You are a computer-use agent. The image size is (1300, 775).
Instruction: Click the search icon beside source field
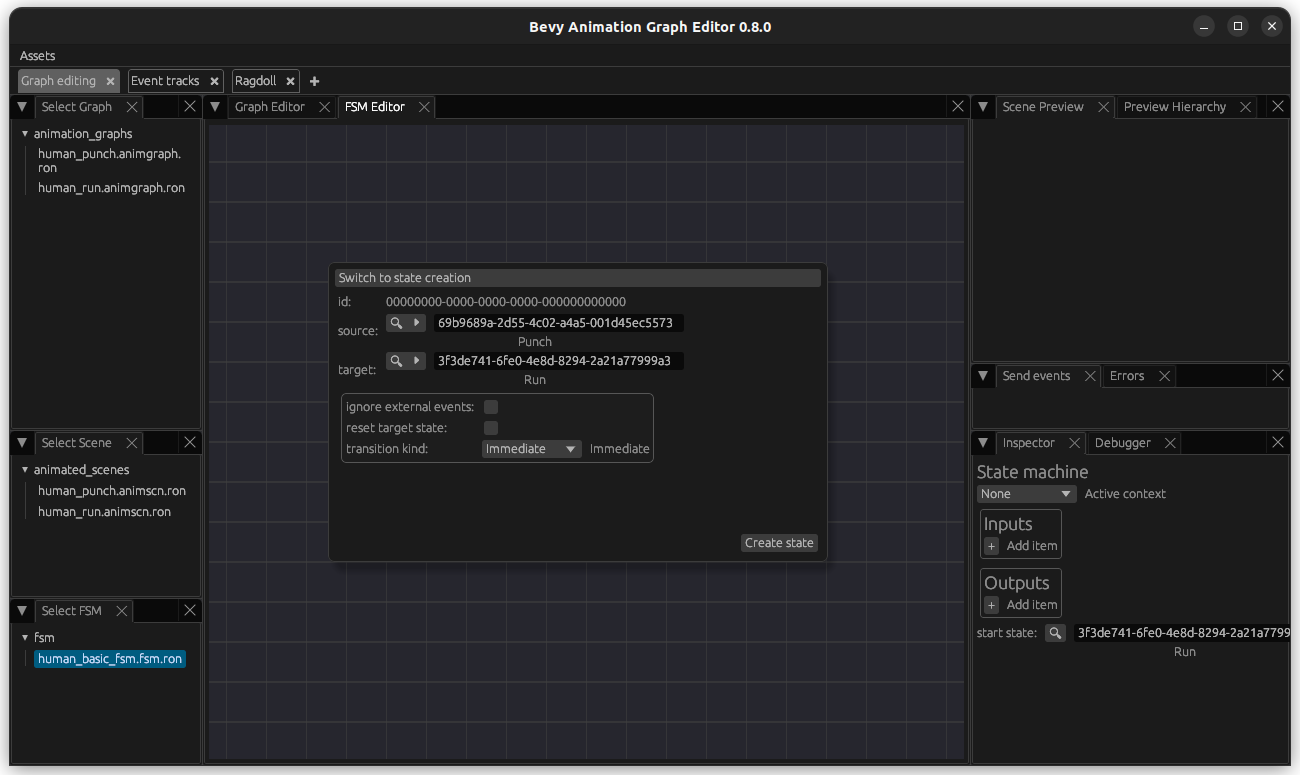tap(396, 323)
